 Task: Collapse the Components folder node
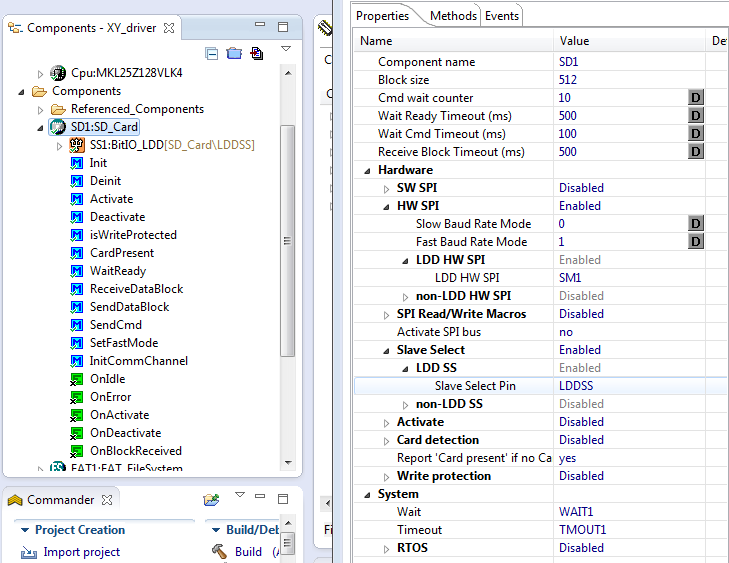click(x=21, y=92)
